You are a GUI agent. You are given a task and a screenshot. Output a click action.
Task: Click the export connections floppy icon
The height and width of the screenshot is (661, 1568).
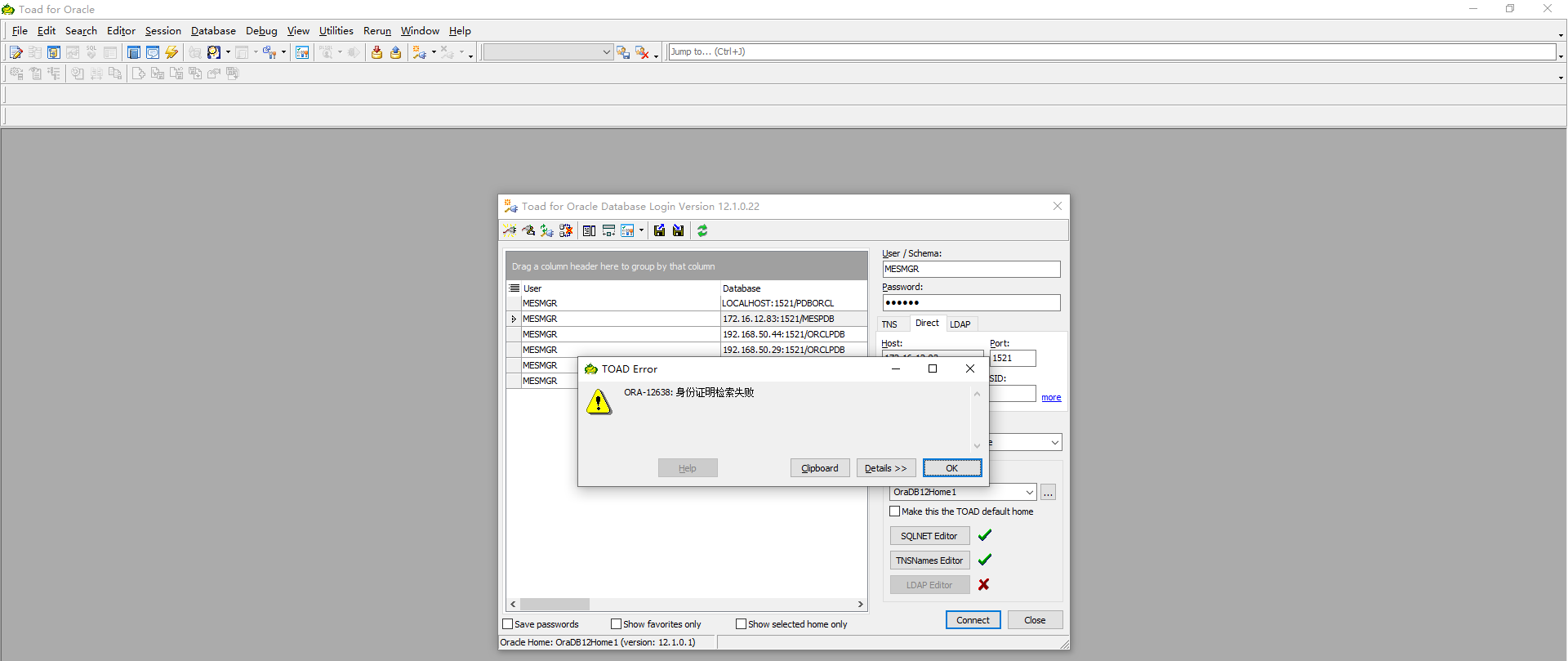click(x=659, y=230)
